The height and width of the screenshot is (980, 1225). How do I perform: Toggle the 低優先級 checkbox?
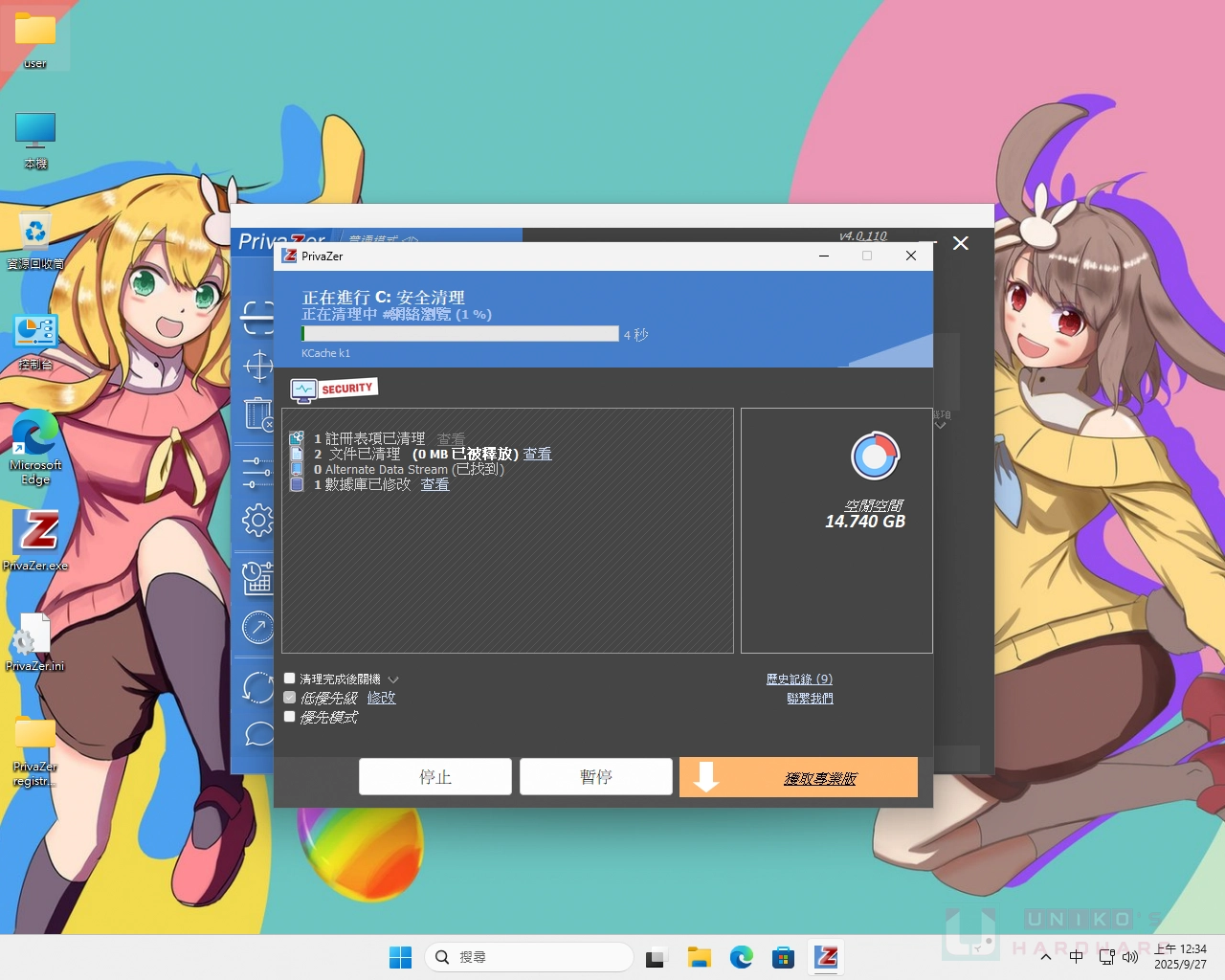tap(290, 698)
